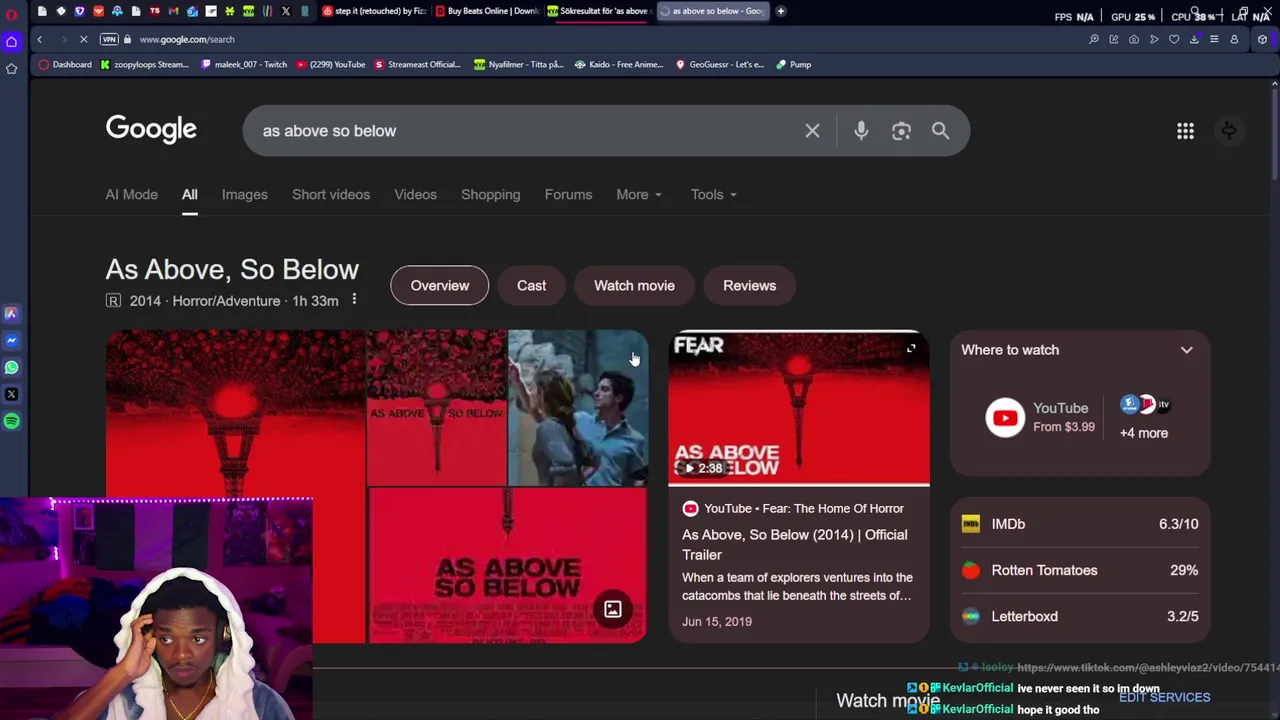Open the couple movie still image

[x=578, y=408]
